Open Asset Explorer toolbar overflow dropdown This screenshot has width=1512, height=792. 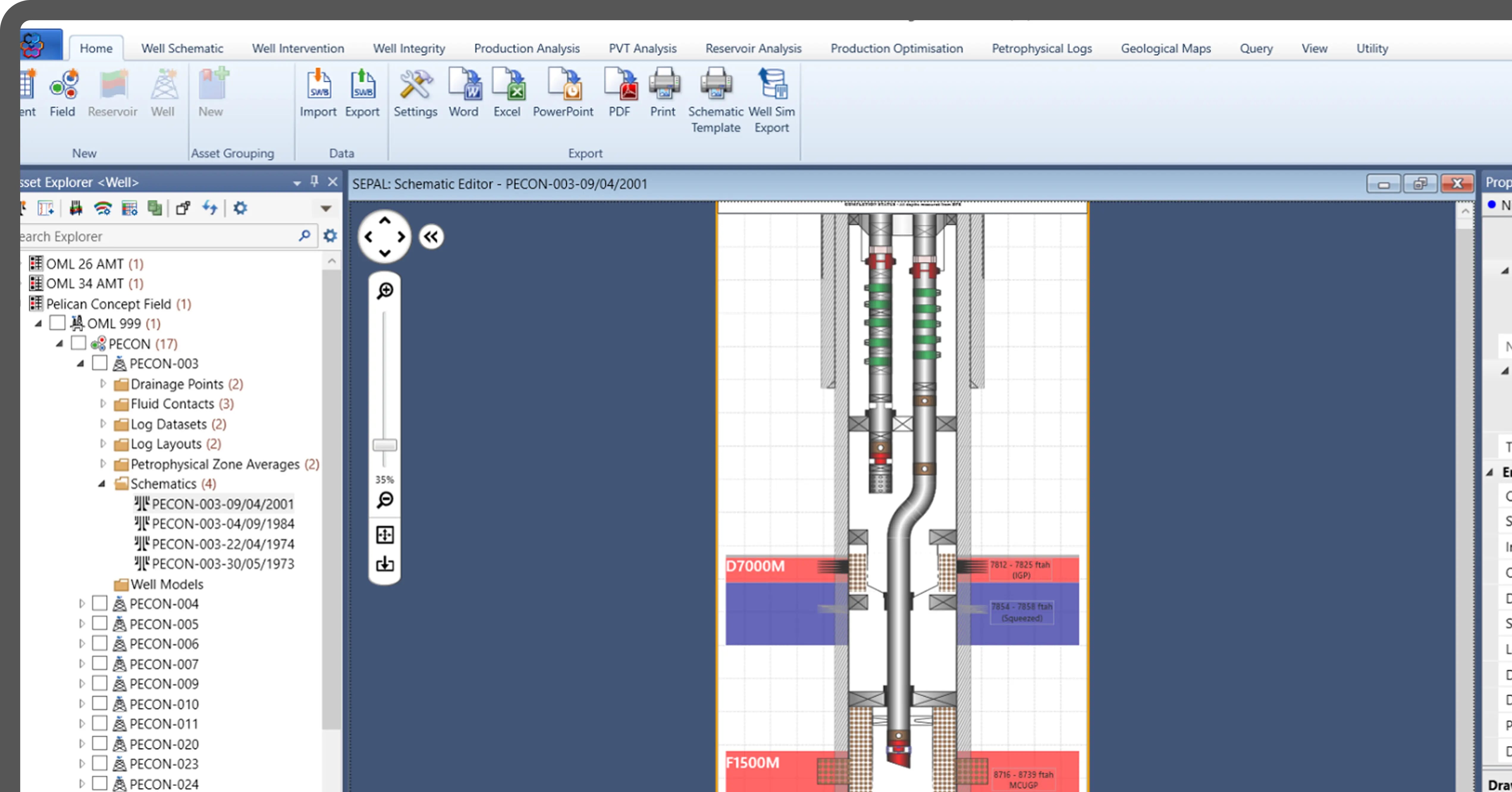pyautogui.click(x=326, y=208)
